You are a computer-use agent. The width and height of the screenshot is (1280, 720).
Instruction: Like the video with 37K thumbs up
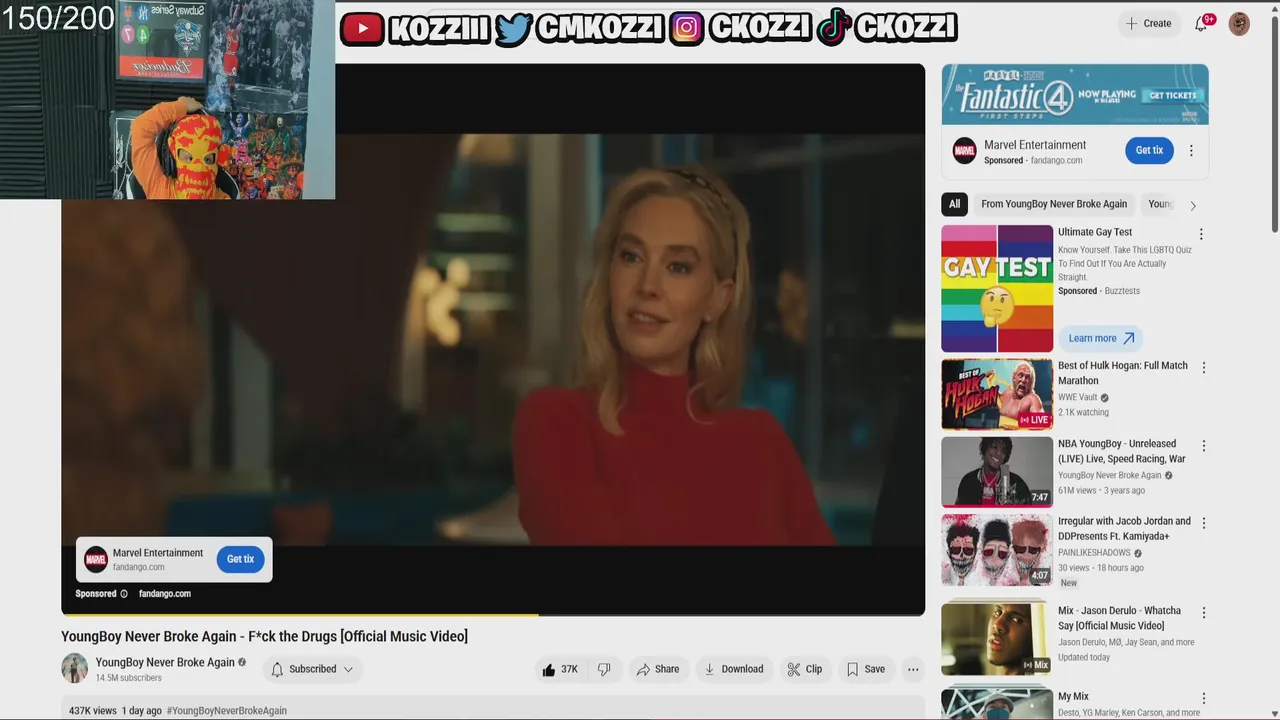tap(560, 669)
